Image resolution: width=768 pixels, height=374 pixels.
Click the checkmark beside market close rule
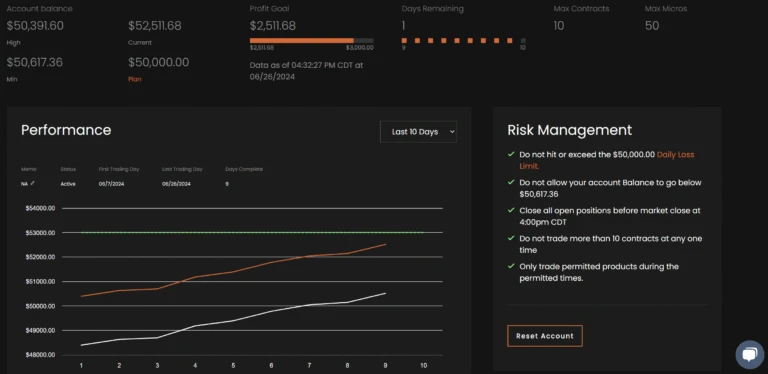point(511,210)
